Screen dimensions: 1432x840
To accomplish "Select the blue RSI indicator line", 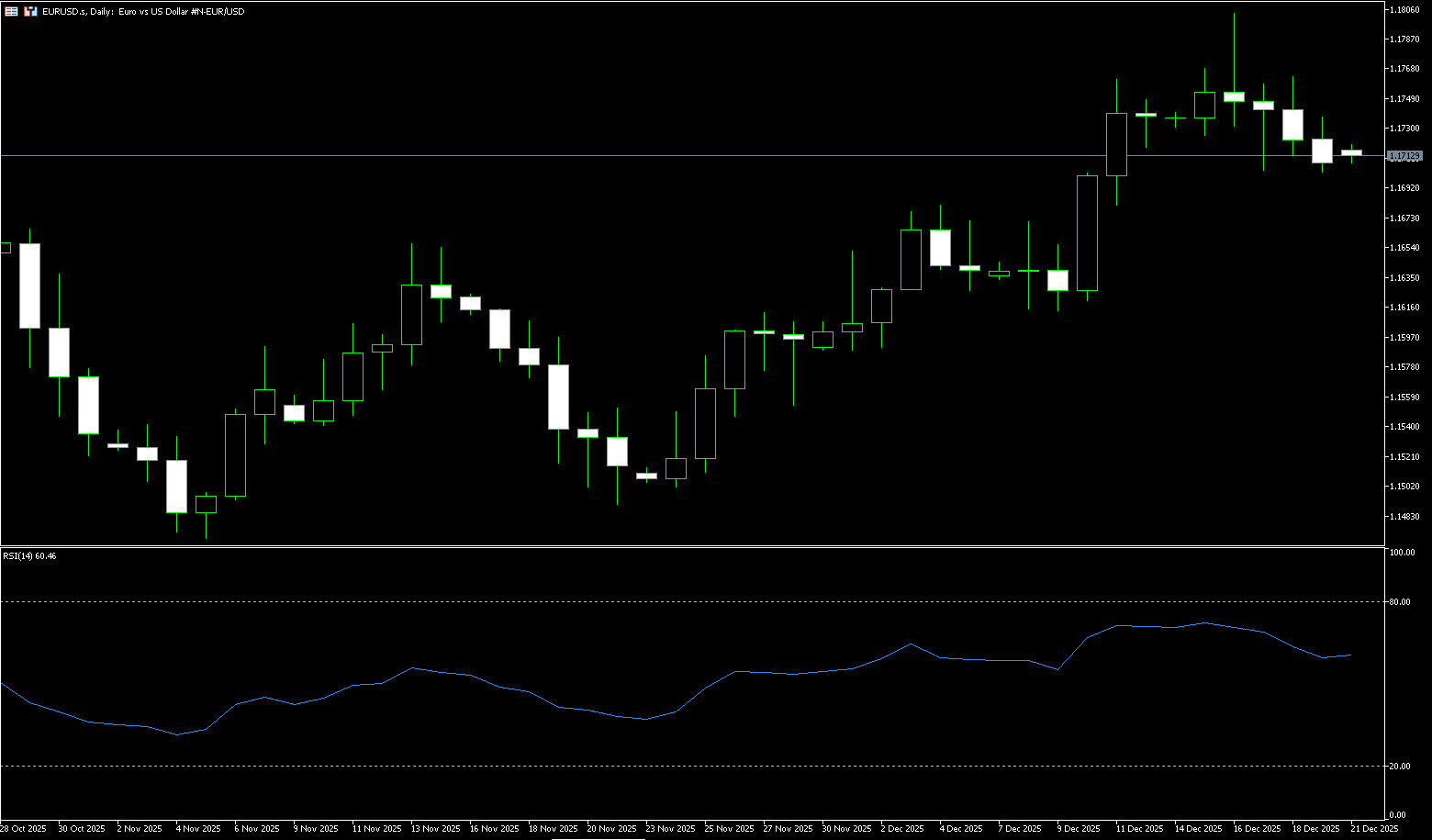I will [734, 672].
